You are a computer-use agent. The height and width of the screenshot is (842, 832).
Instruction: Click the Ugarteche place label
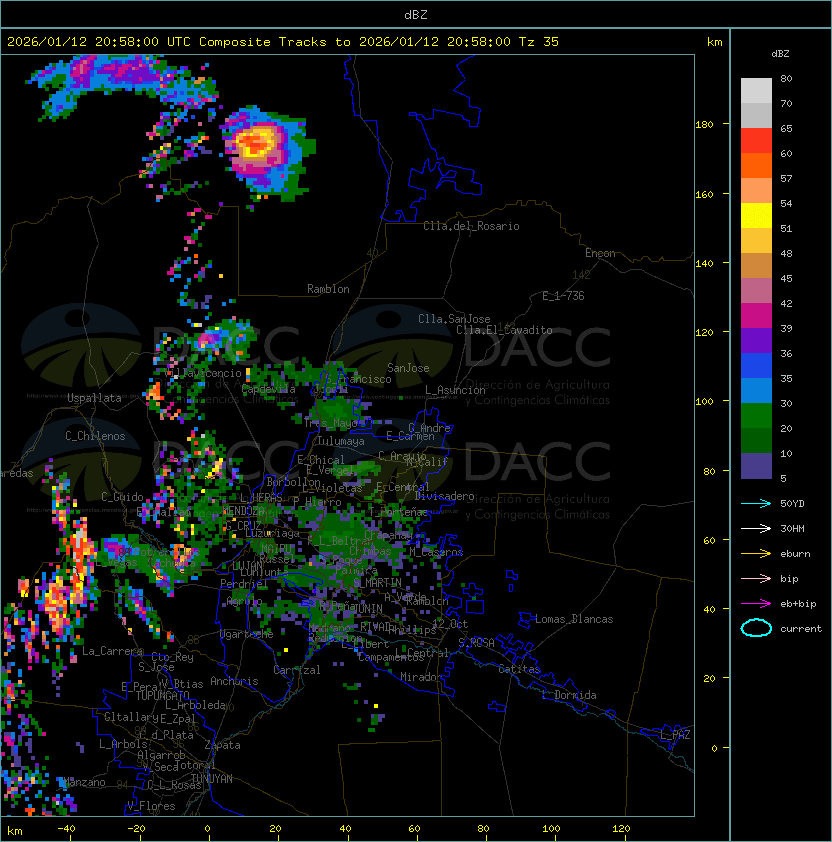pyautogui.click(x=247, y=634)
